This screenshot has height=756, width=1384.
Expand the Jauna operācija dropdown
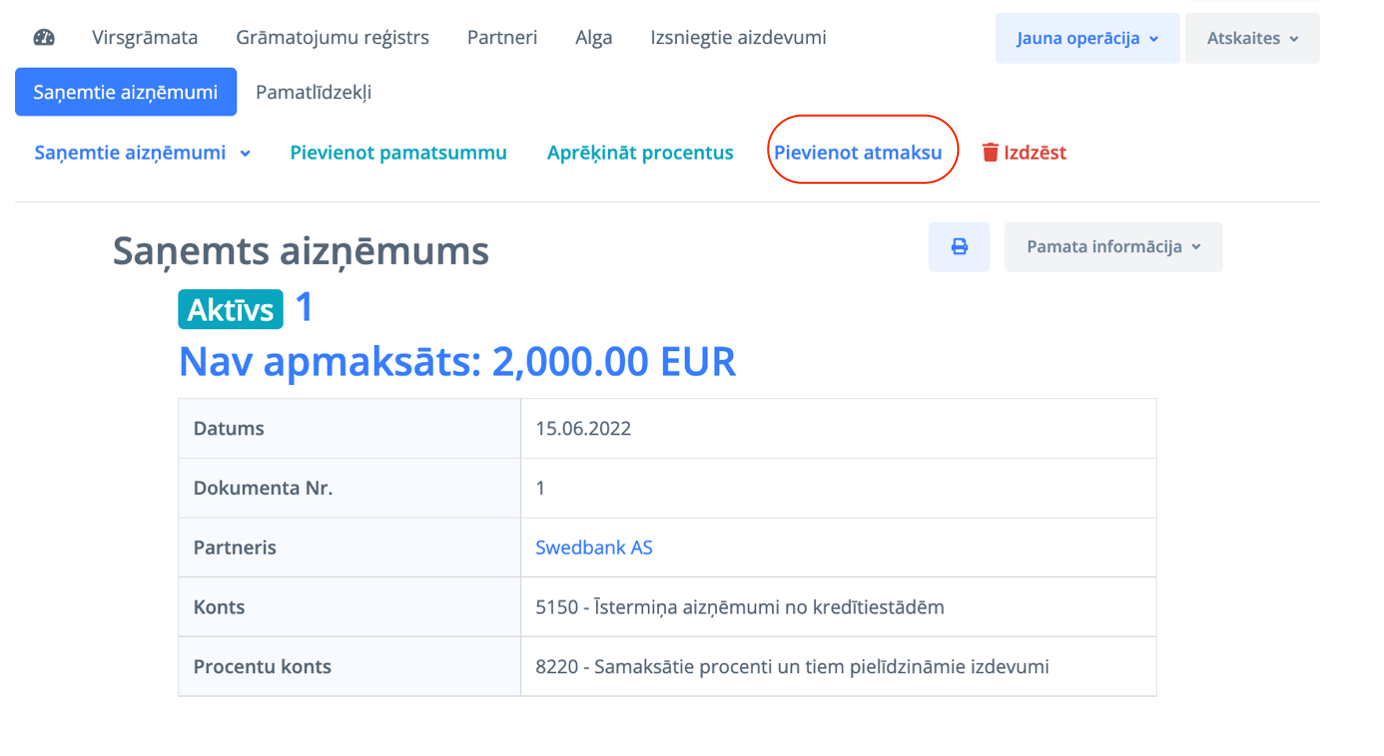(1087, 39)
